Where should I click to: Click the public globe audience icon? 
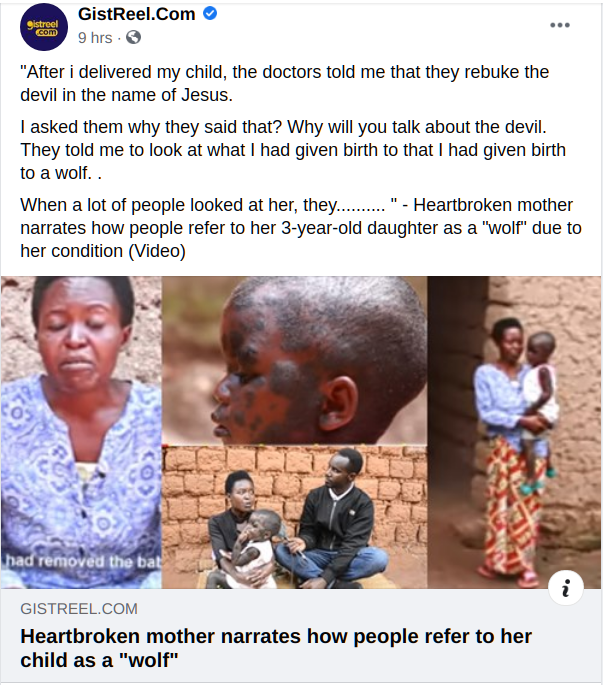tap(133, 38)
